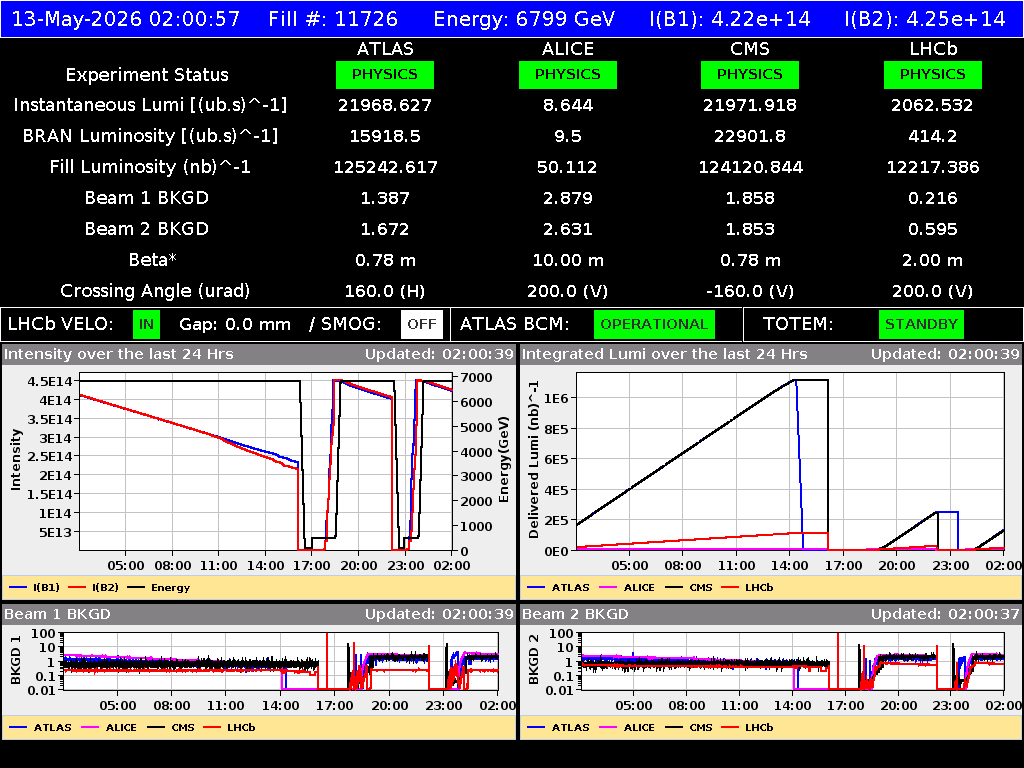Click the Energy(GeV) right axis label
Screen dimensions: 1024x768
(x=504, y=460)
